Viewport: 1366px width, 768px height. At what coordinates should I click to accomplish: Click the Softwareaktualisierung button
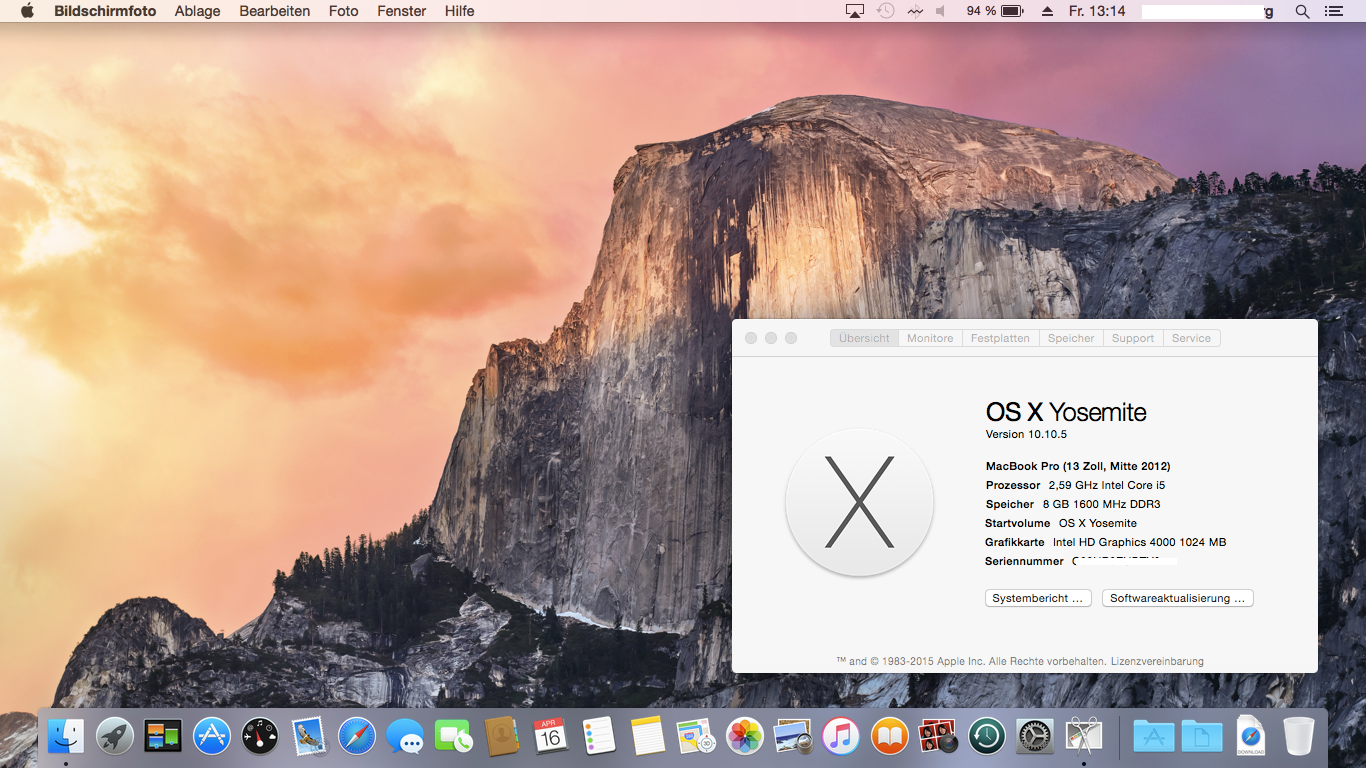[1177, 598]
